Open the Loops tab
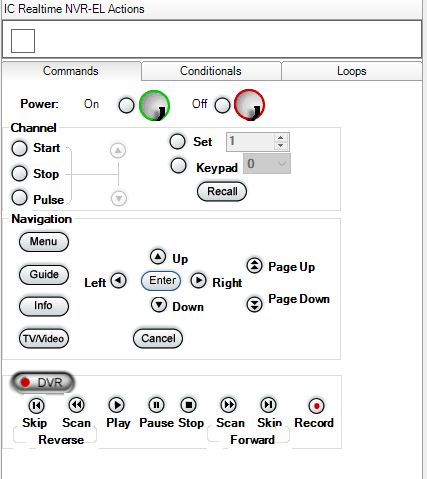The image size is (427, 479). coord(352,71)
